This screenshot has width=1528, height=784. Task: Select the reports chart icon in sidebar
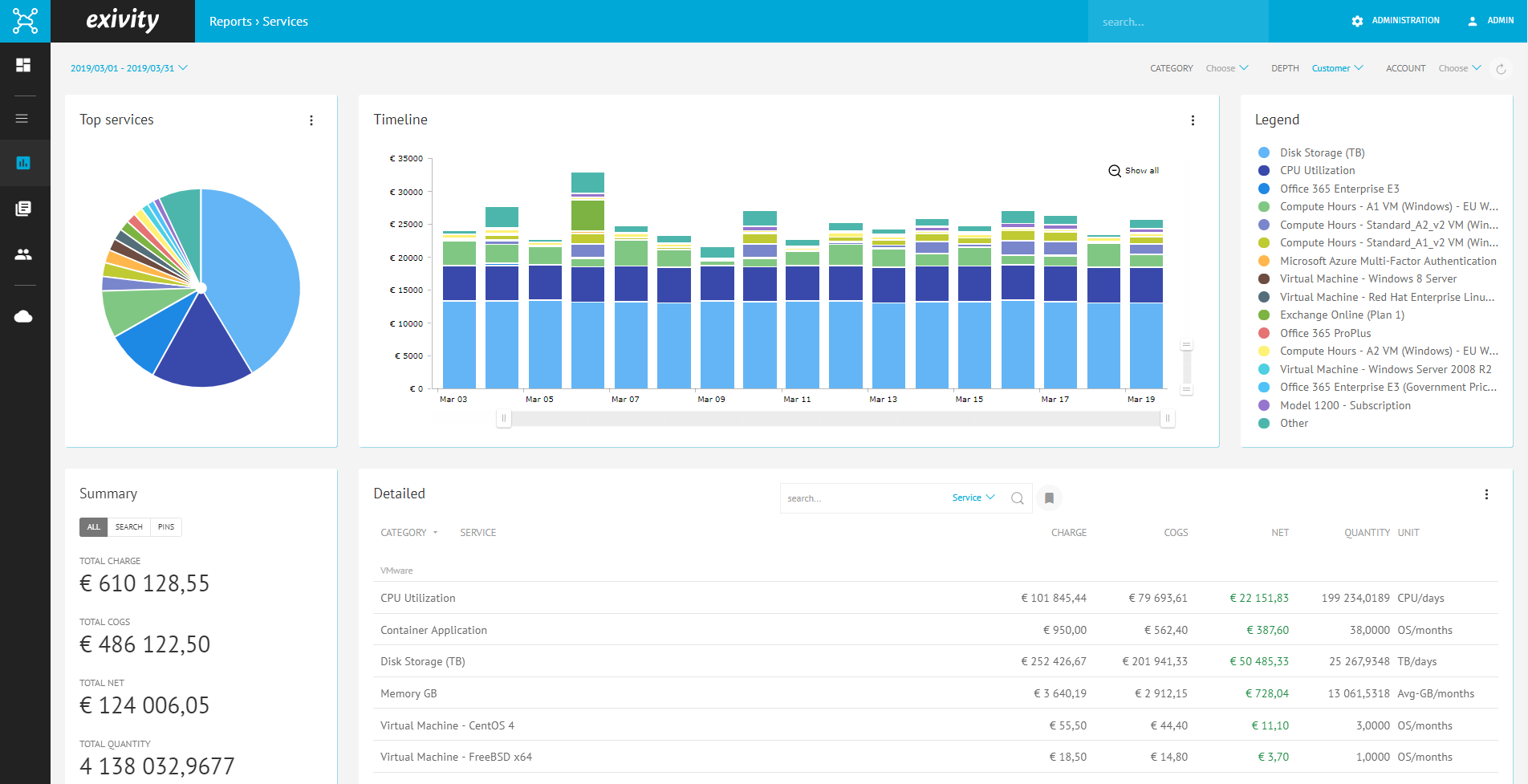pos(23,163)
